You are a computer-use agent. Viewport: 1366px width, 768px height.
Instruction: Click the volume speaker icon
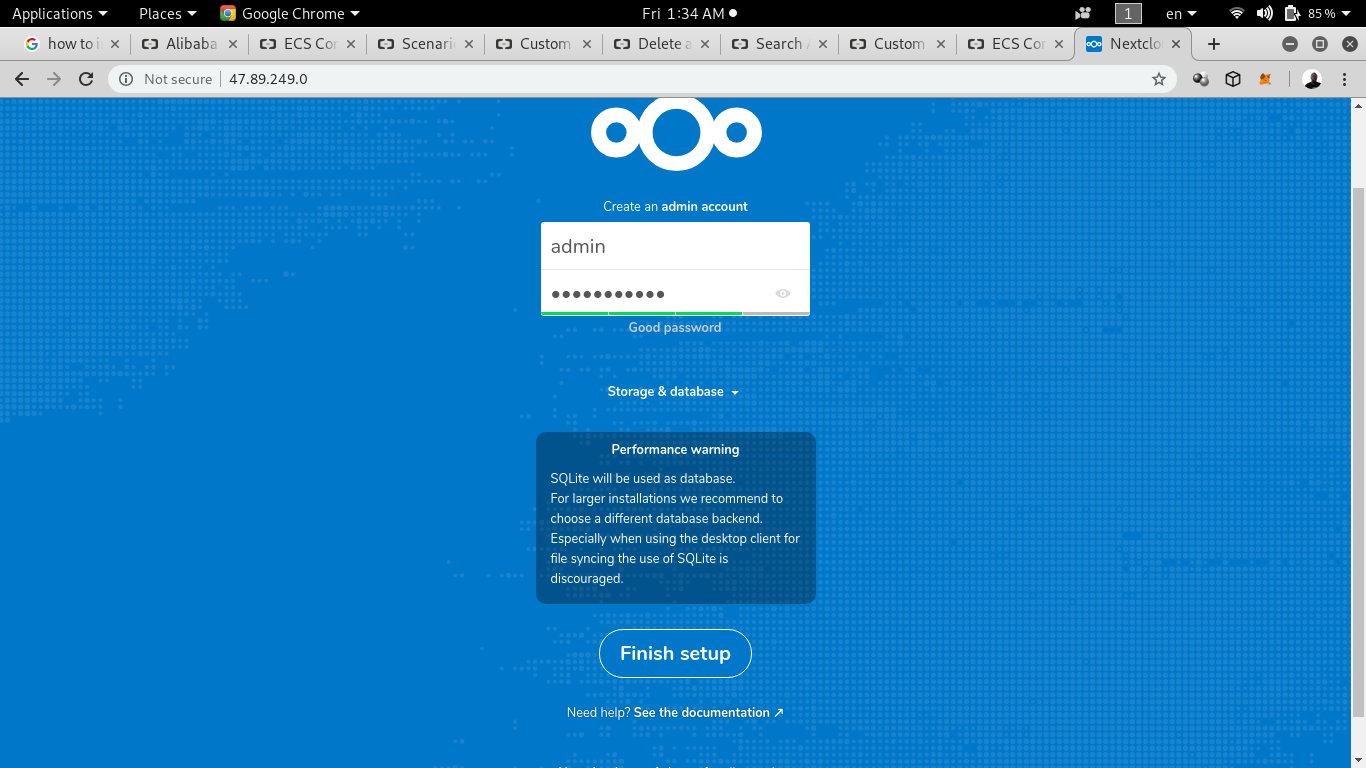tap(1264, 13)
